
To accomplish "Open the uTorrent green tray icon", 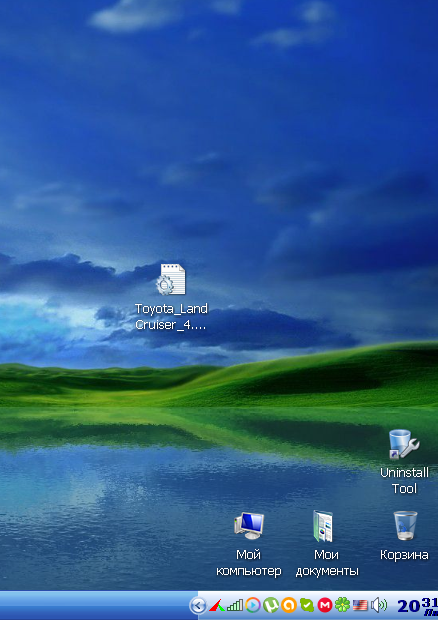I will 271,605.
